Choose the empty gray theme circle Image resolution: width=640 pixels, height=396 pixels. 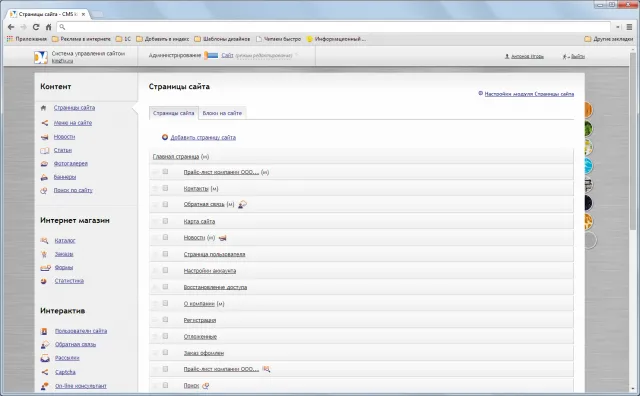(x=591, y=240)
